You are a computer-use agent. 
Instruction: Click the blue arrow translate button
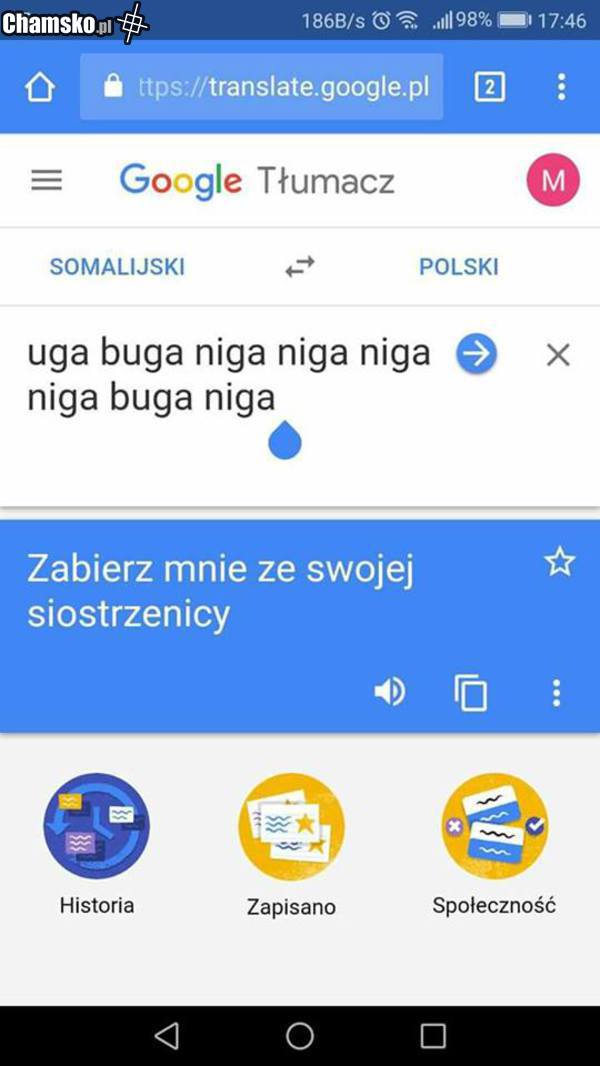click(x=476, y=355)
